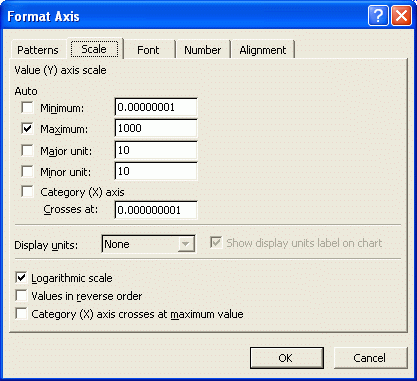Click the Crosses at value field
This screenshot has width=417, height=381.
point(156,210)
